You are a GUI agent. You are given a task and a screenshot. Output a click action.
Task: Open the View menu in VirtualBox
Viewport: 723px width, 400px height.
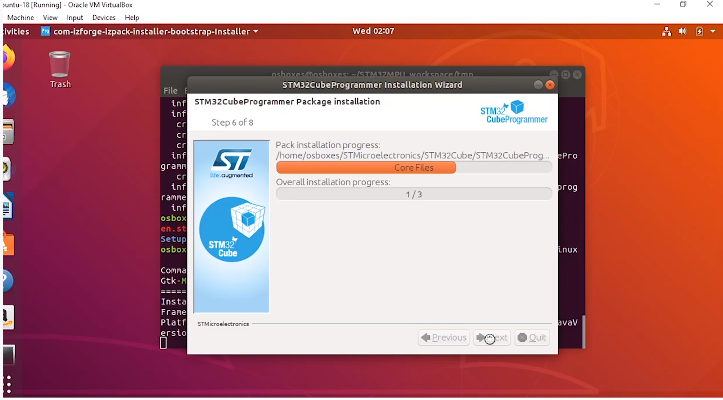coord(50,18)
